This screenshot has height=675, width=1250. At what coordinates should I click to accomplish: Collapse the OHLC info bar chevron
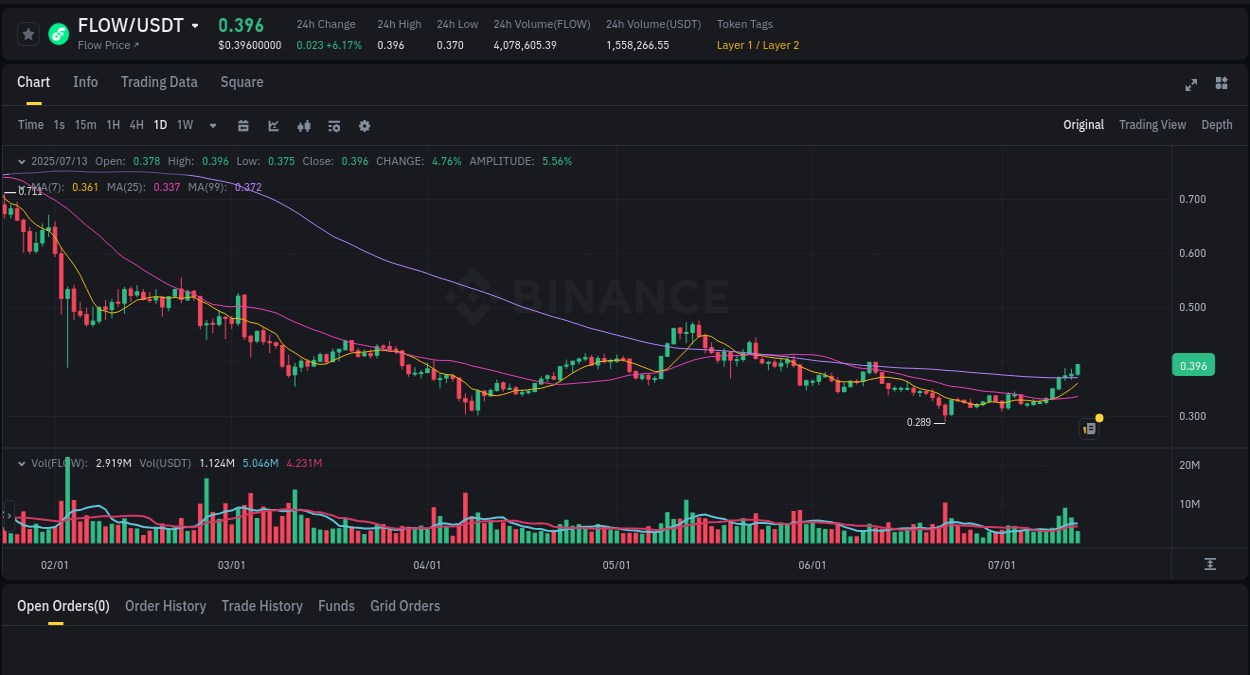[x=22, y=160]
